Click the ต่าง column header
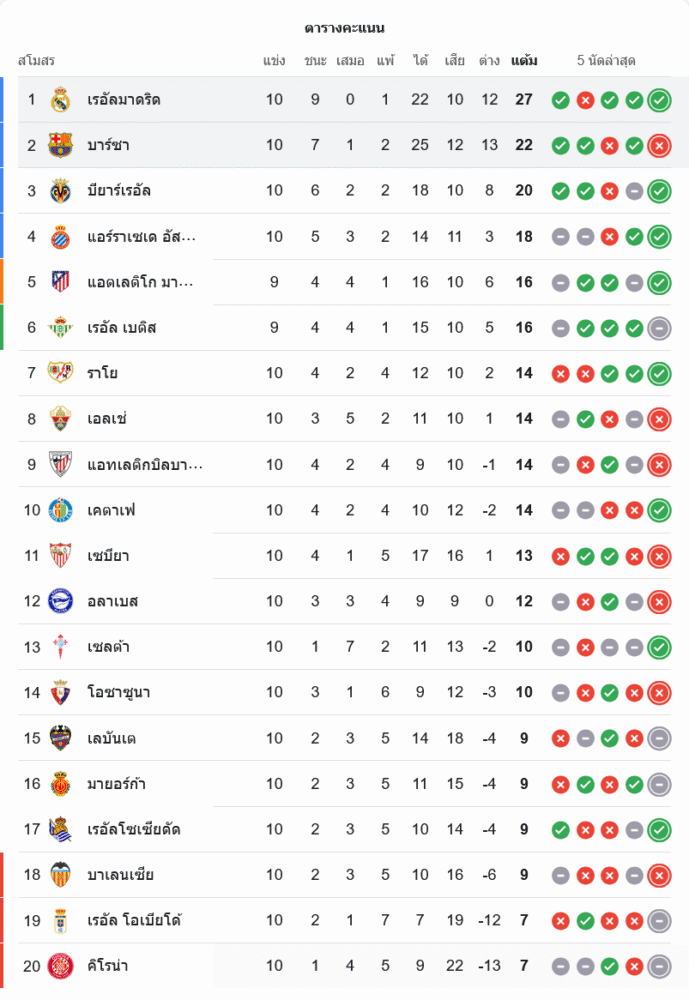 (x=489, y=61)
